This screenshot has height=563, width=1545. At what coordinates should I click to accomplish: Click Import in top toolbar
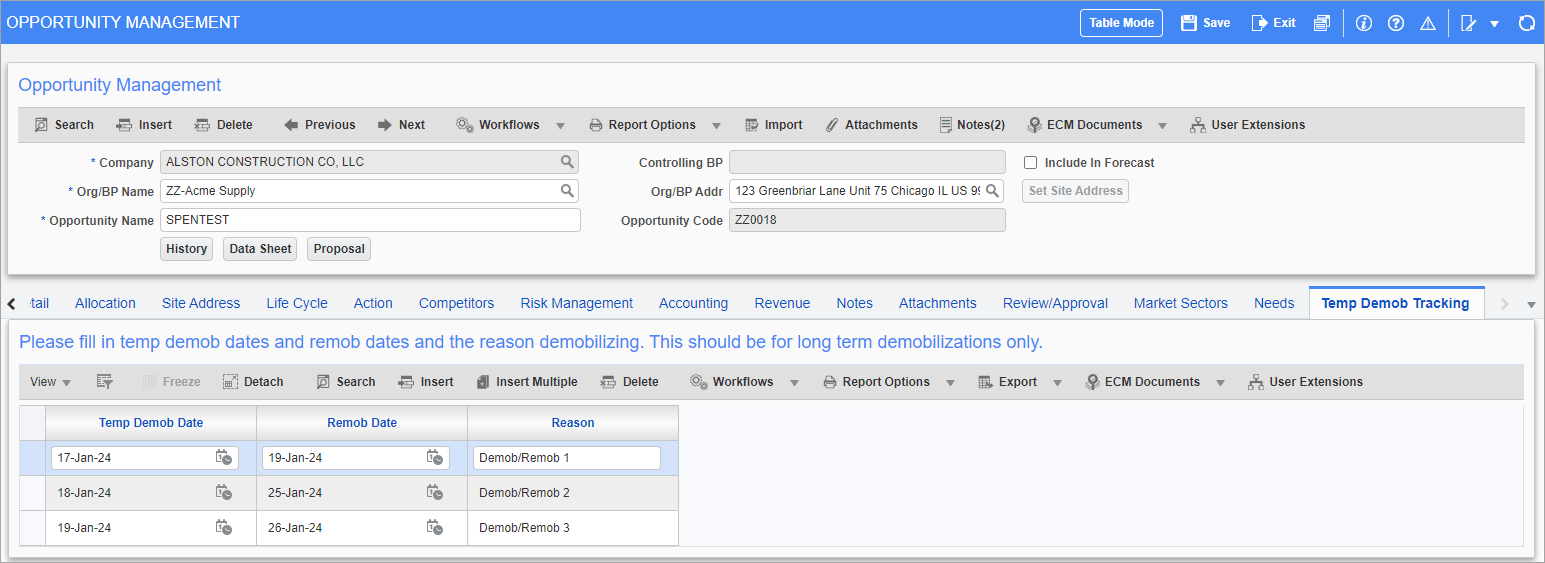coord(774,125)
